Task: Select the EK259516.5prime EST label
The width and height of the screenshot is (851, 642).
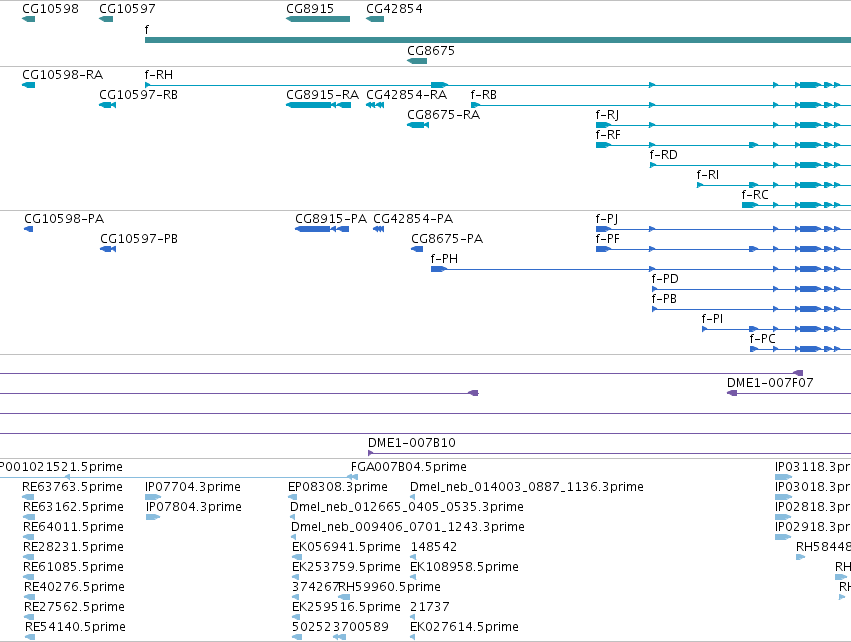Action: point(346,607)
